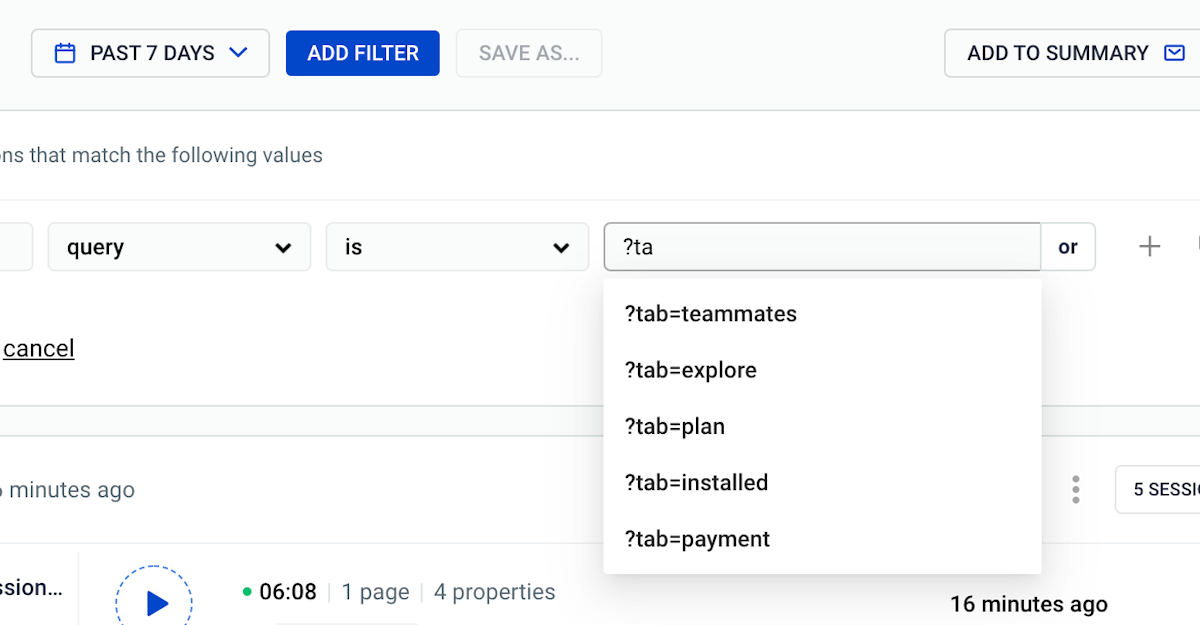
Task: Expand the 'is' operator dropdown
Action: 457,247
